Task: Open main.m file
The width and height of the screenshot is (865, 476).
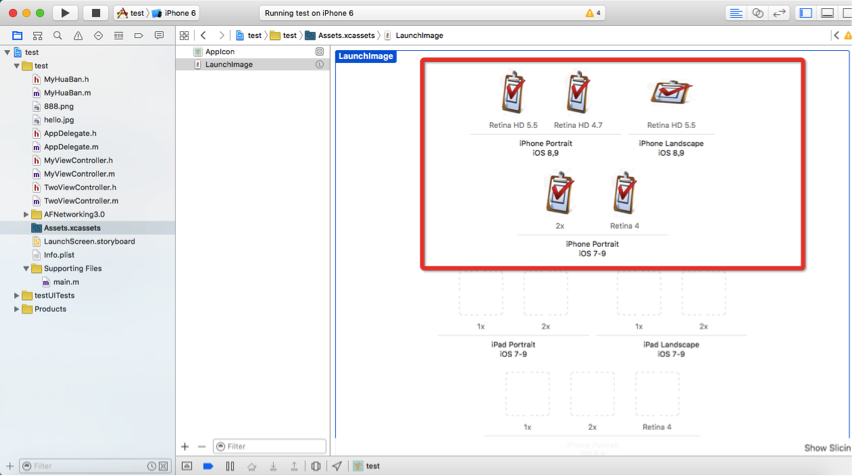Action: click(x=66, y=282)
